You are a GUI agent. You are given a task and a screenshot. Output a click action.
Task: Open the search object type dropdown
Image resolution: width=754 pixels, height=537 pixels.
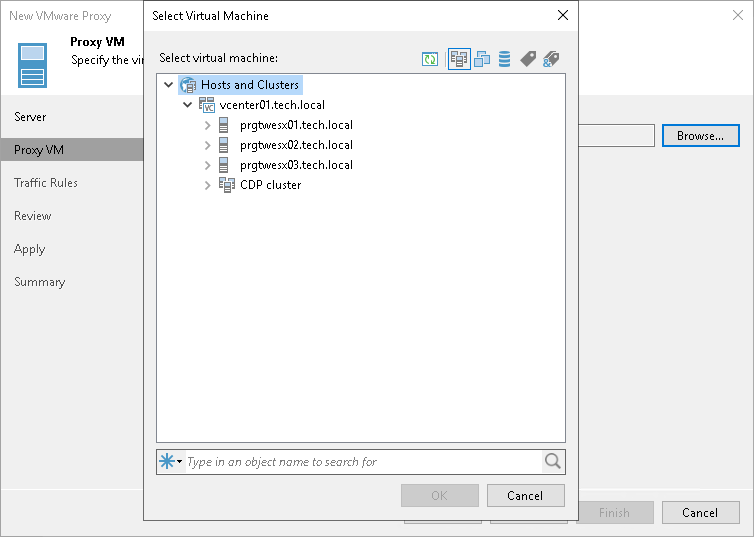[x=171, y=462]
